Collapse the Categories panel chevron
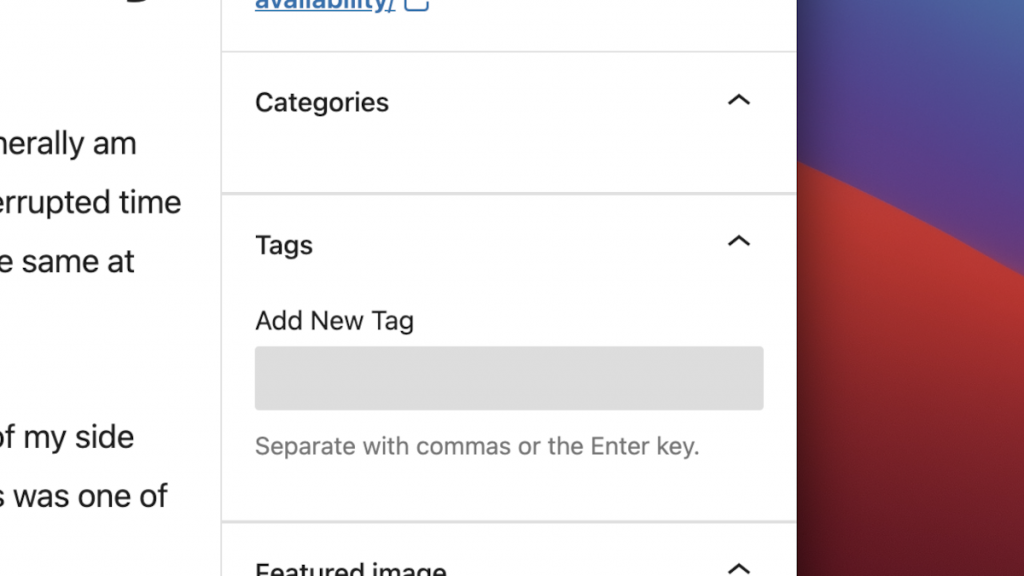 (738, 100)
